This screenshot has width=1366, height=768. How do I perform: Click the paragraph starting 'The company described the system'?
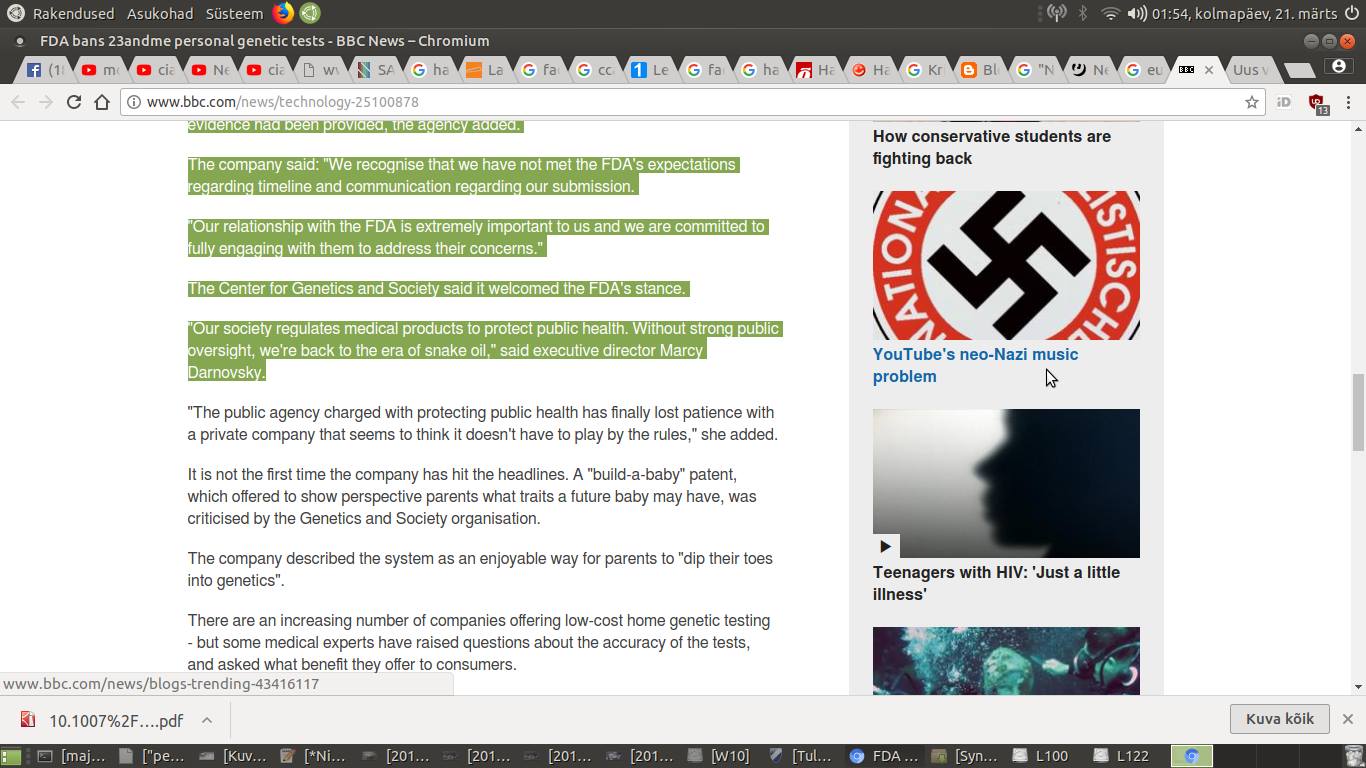point(480,569)
